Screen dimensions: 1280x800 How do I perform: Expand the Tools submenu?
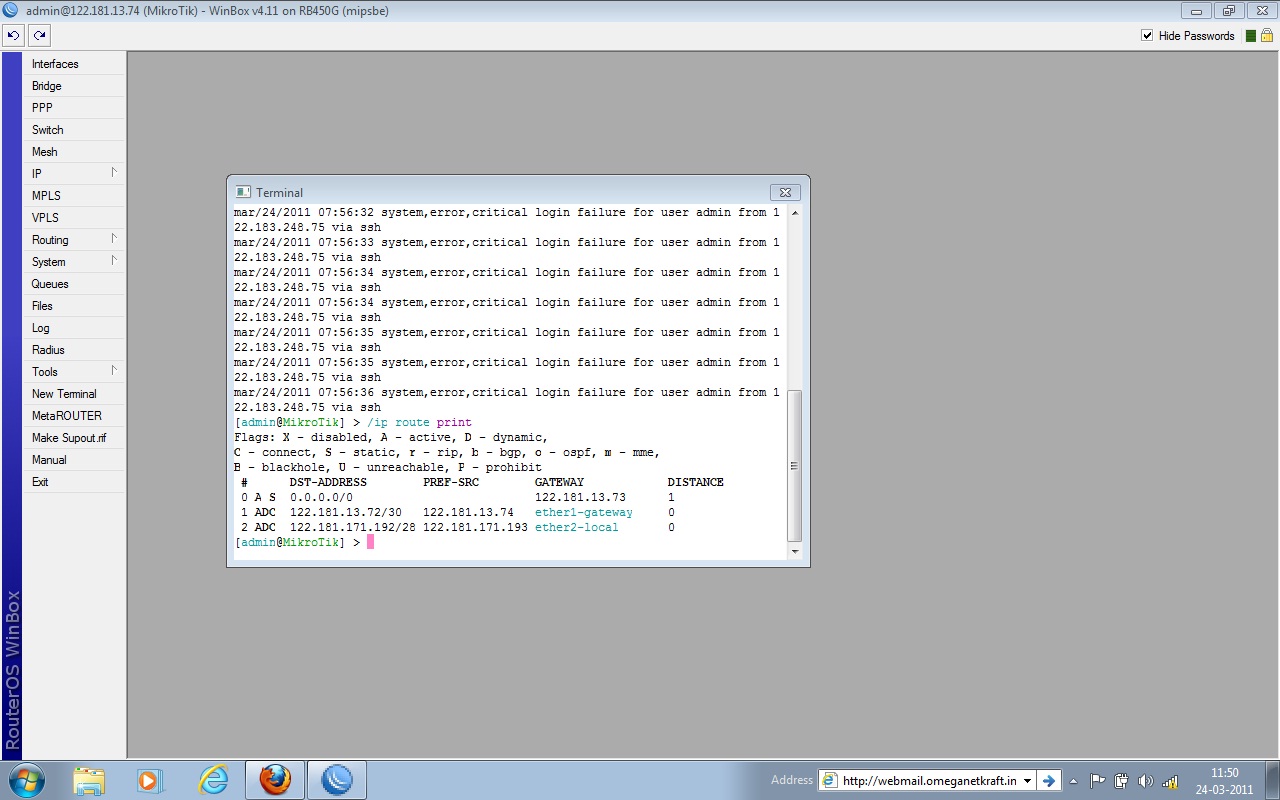(x=75, y=372)
